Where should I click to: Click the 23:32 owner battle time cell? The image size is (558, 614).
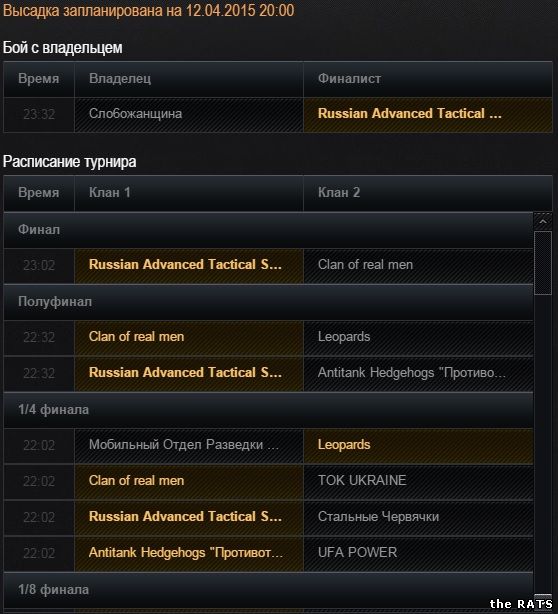(x=39, y=115)
